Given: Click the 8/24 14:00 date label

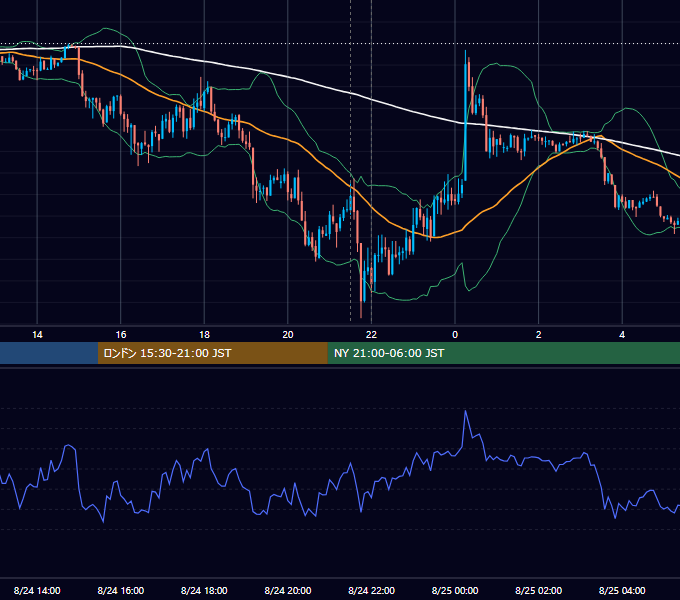Looking at the screenshot, I should click(x=37, y=590).
